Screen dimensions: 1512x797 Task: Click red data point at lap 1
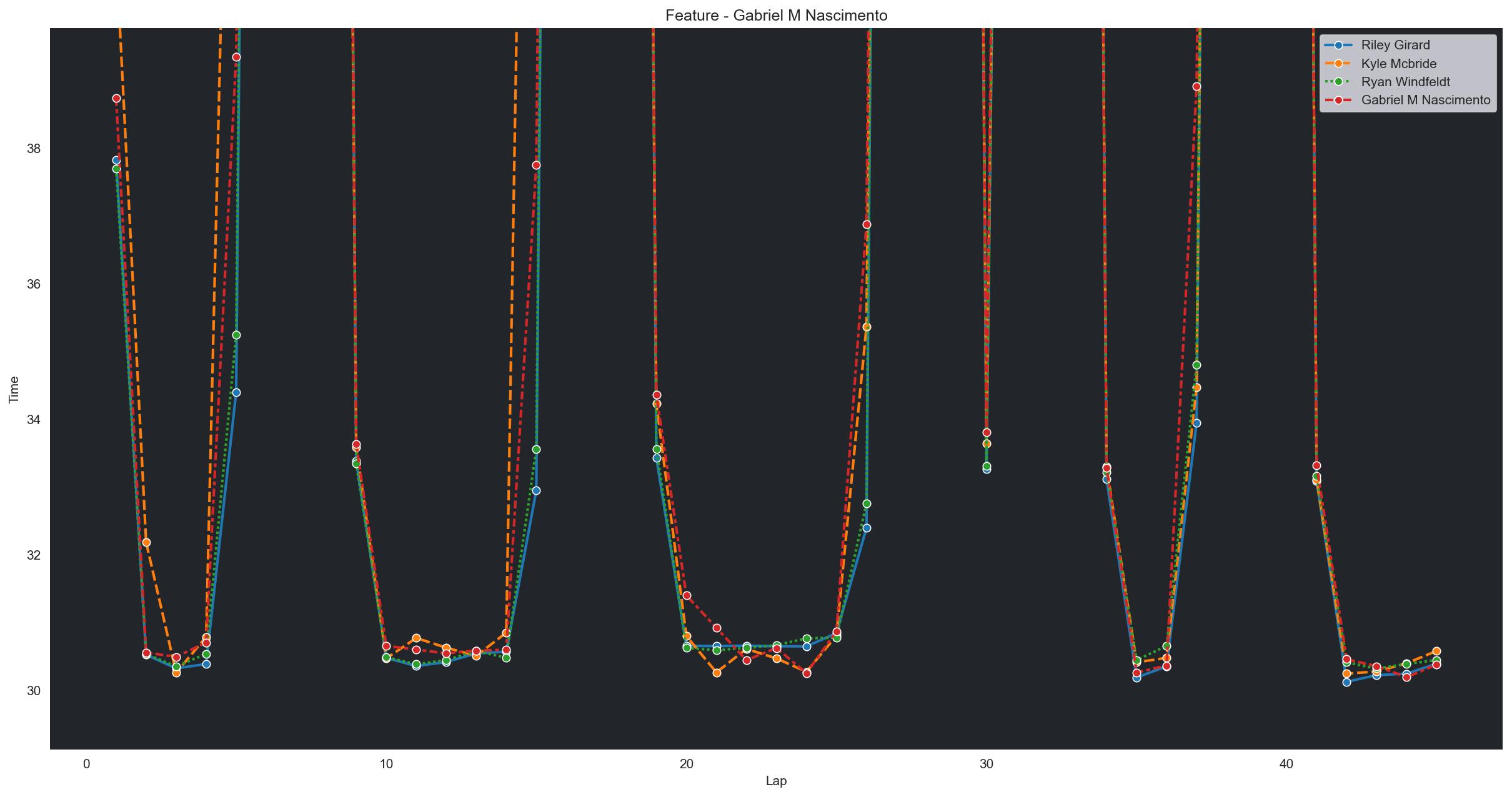116,98
